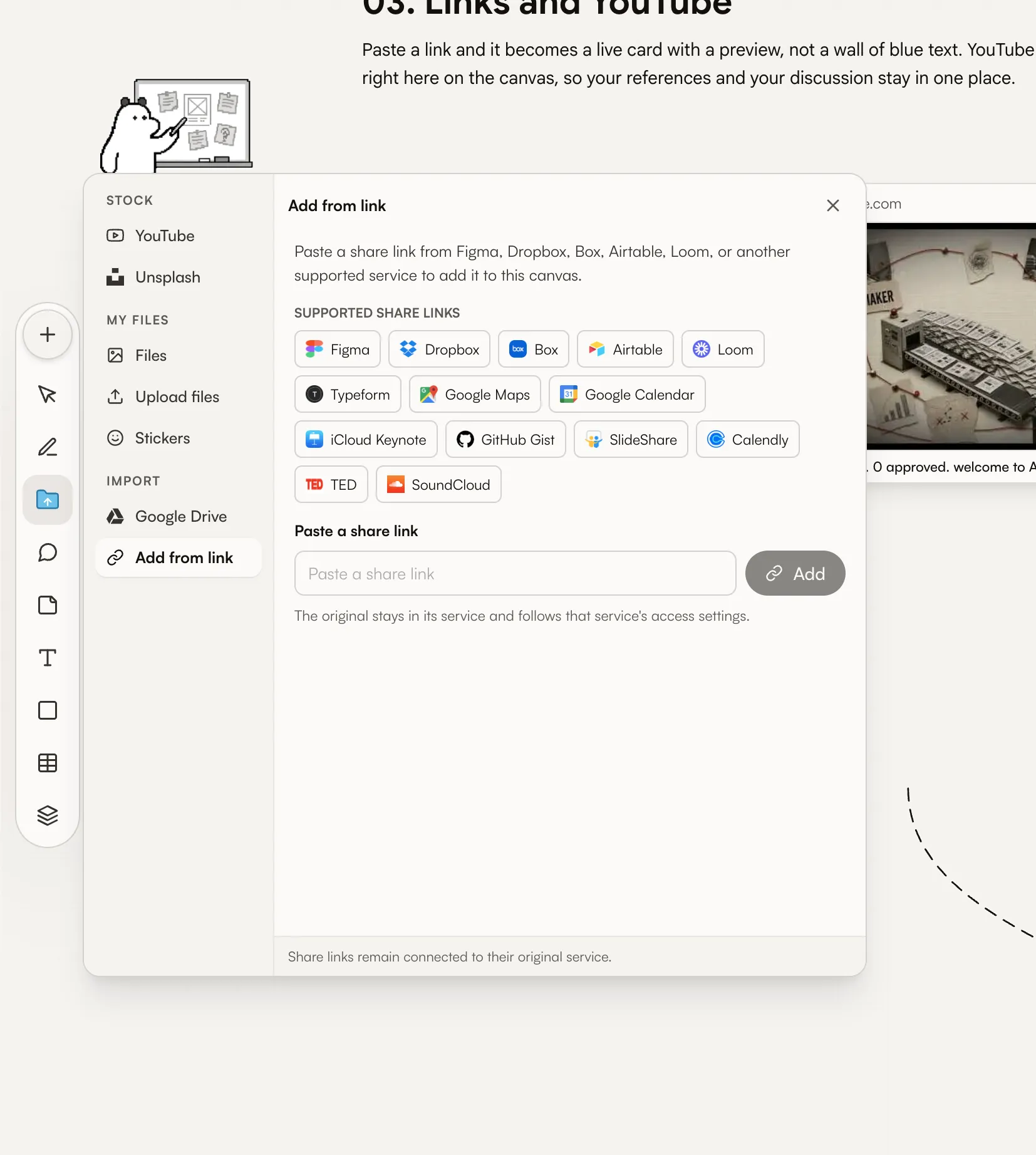Click the 'Paste a share link' heading
1036x1155 pixels.
pyautogui.click(x=356, y=531)
